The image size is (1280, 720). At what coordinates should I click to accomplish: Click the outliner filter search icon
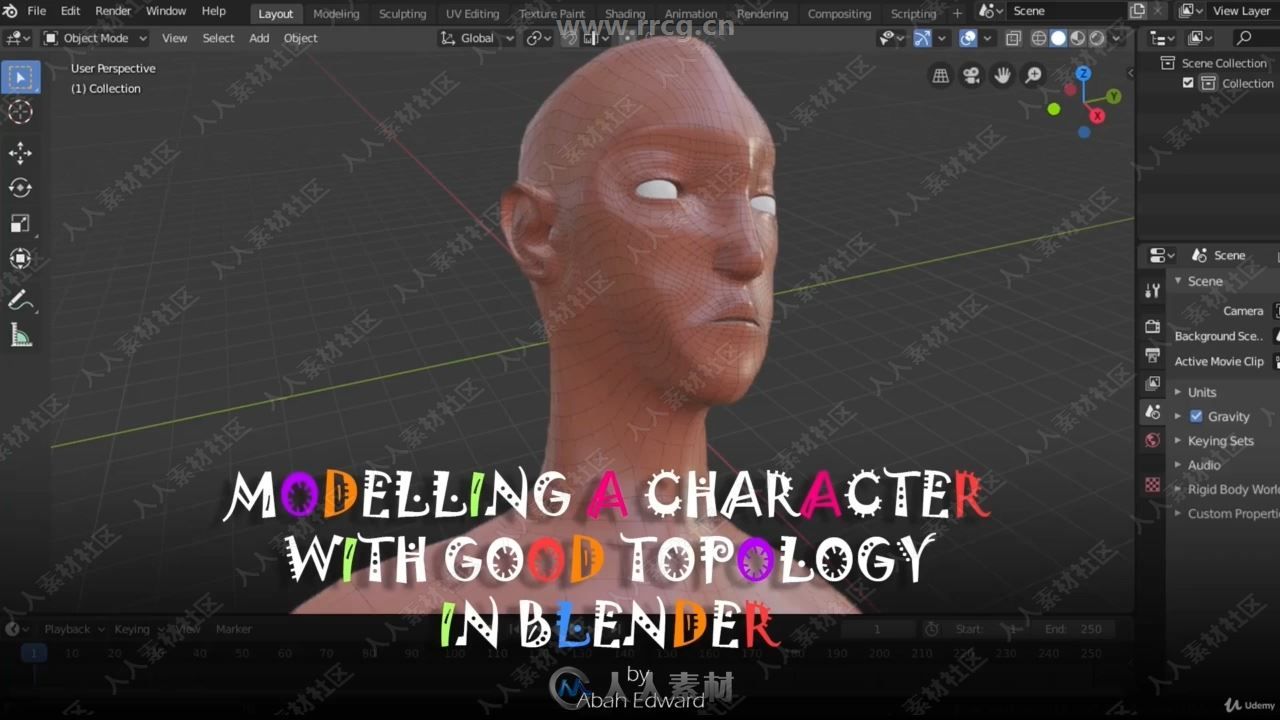1244,38
